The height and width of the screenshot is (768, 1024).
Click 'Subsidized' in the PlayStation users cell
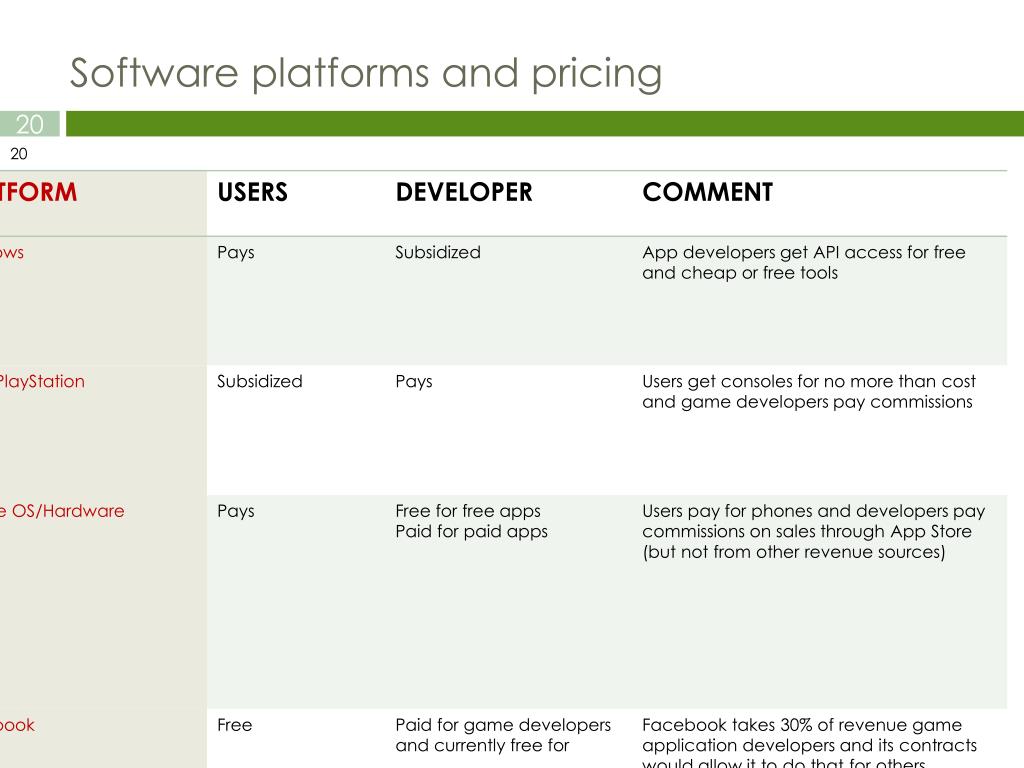point(259,381)
